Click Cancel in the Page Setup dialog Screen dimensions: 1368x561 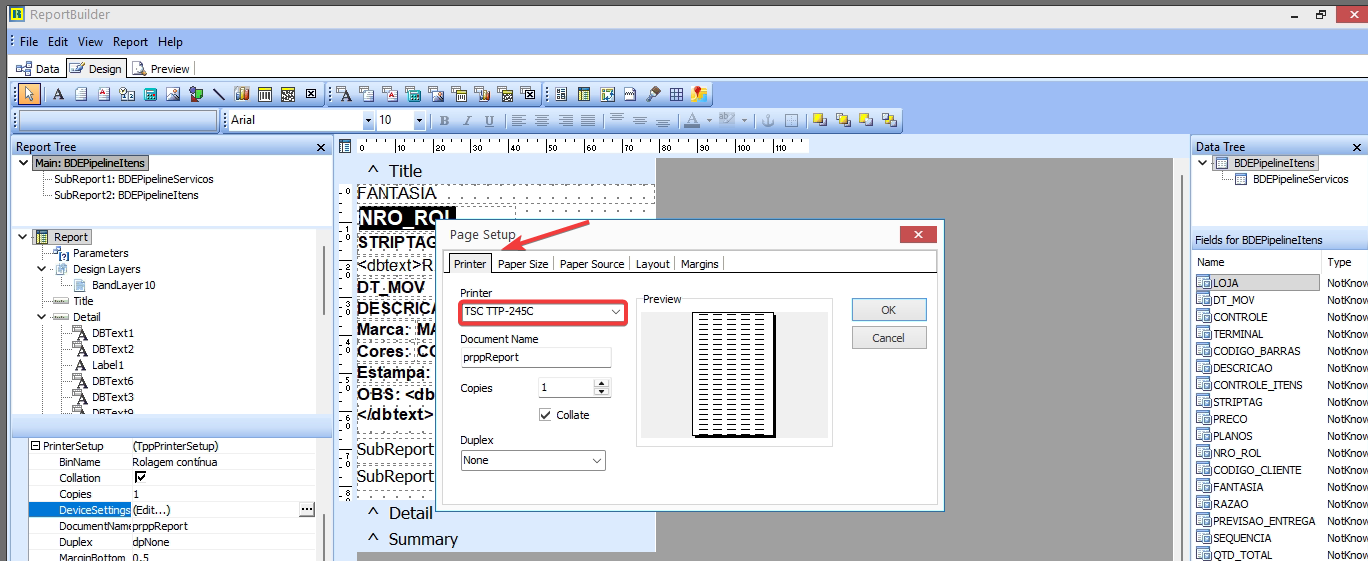(888, 338)
